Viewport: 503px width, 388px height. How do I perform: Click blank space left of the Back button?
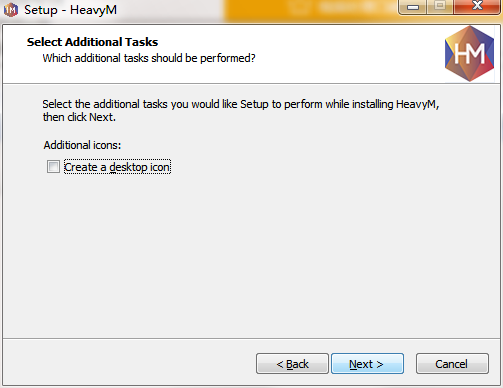point(130,363)
